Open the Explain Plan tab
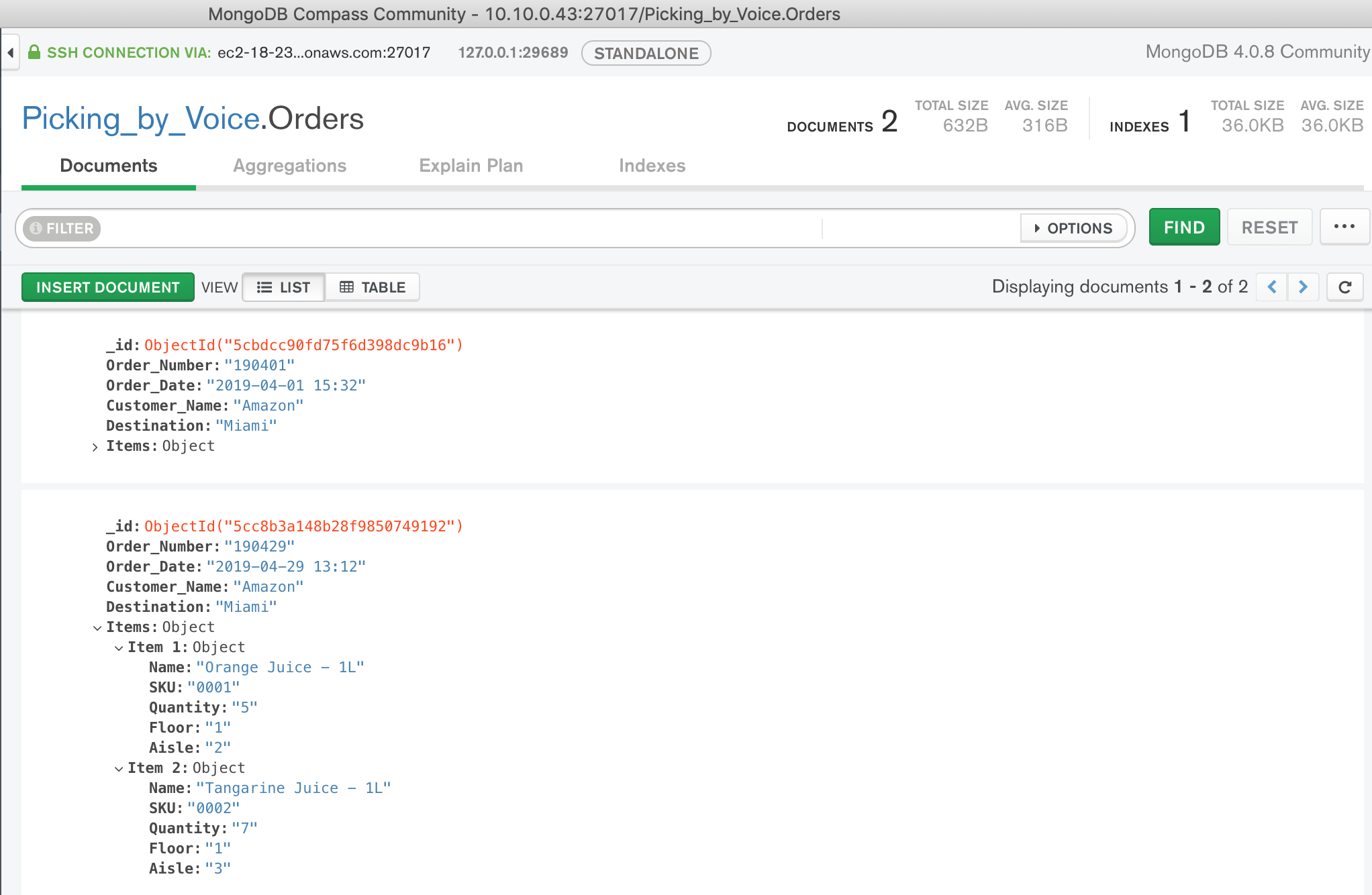The width and height of the screenshot is (1372, 895). [x=471, y=166]
